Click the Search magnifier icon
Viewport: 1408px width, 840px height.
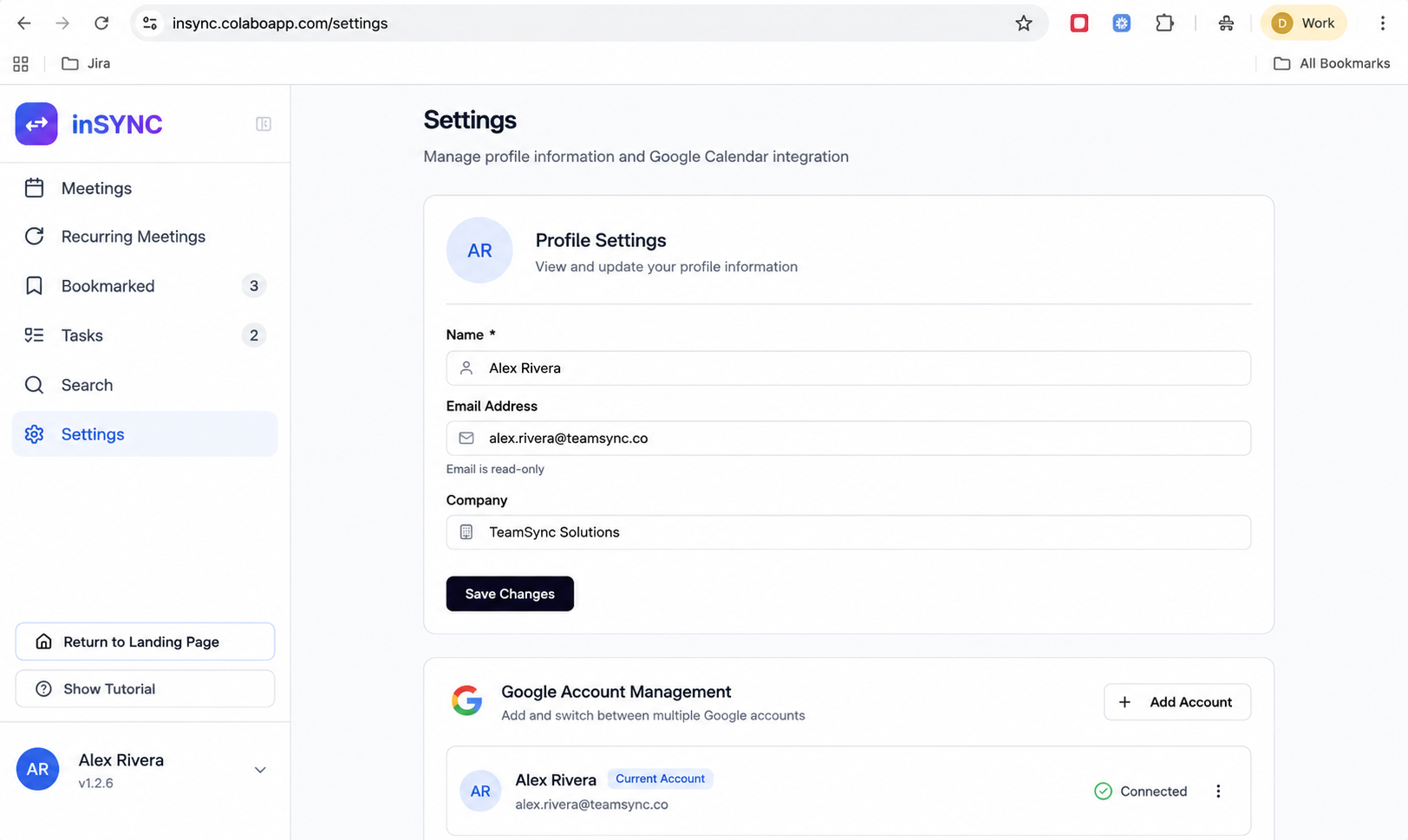click(x=34, y=385)
